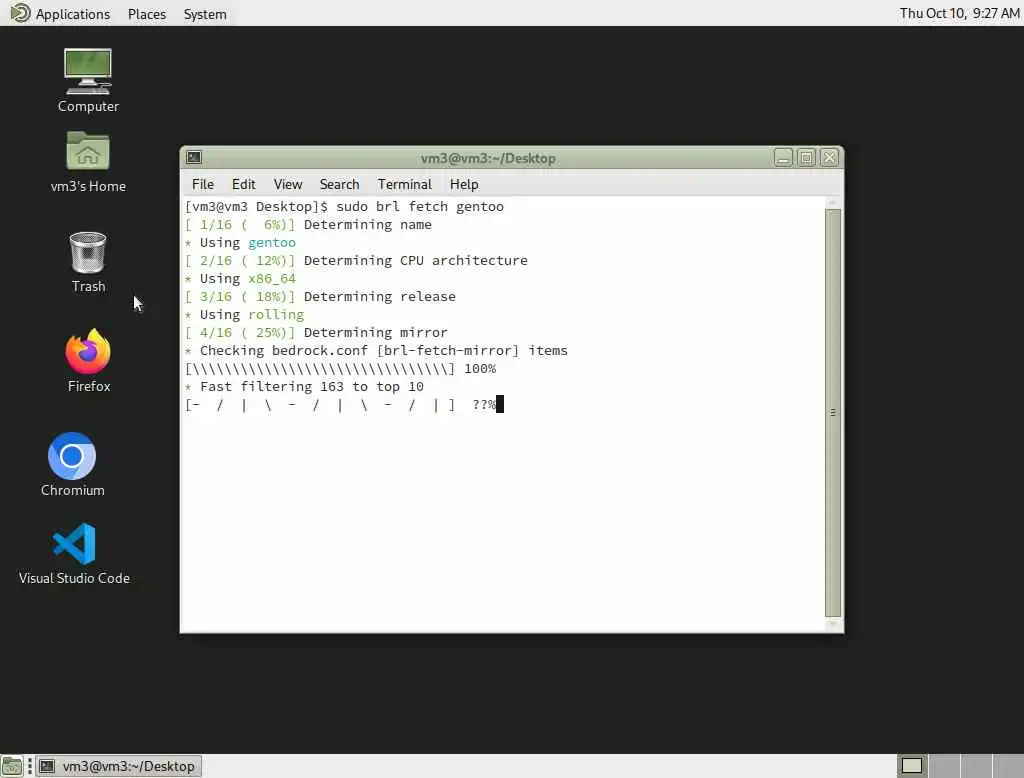Click the terminal vertical scrollbar thumb
The image size is (1024, 778).
click(833, 413)
